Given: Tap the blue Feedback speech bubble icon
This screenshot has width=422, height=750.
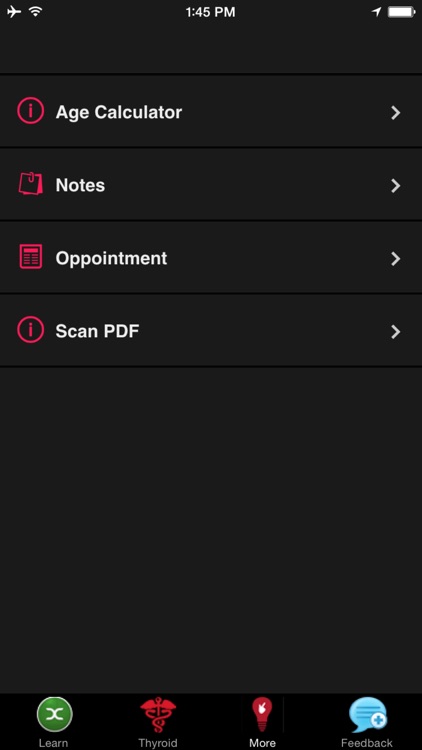Looking at the screenshot, I should coord(367,715).
